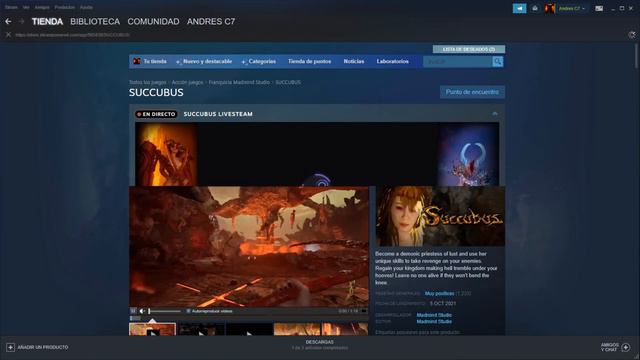Select the fifth screenshot thumbnail

[x=345, y=329]
